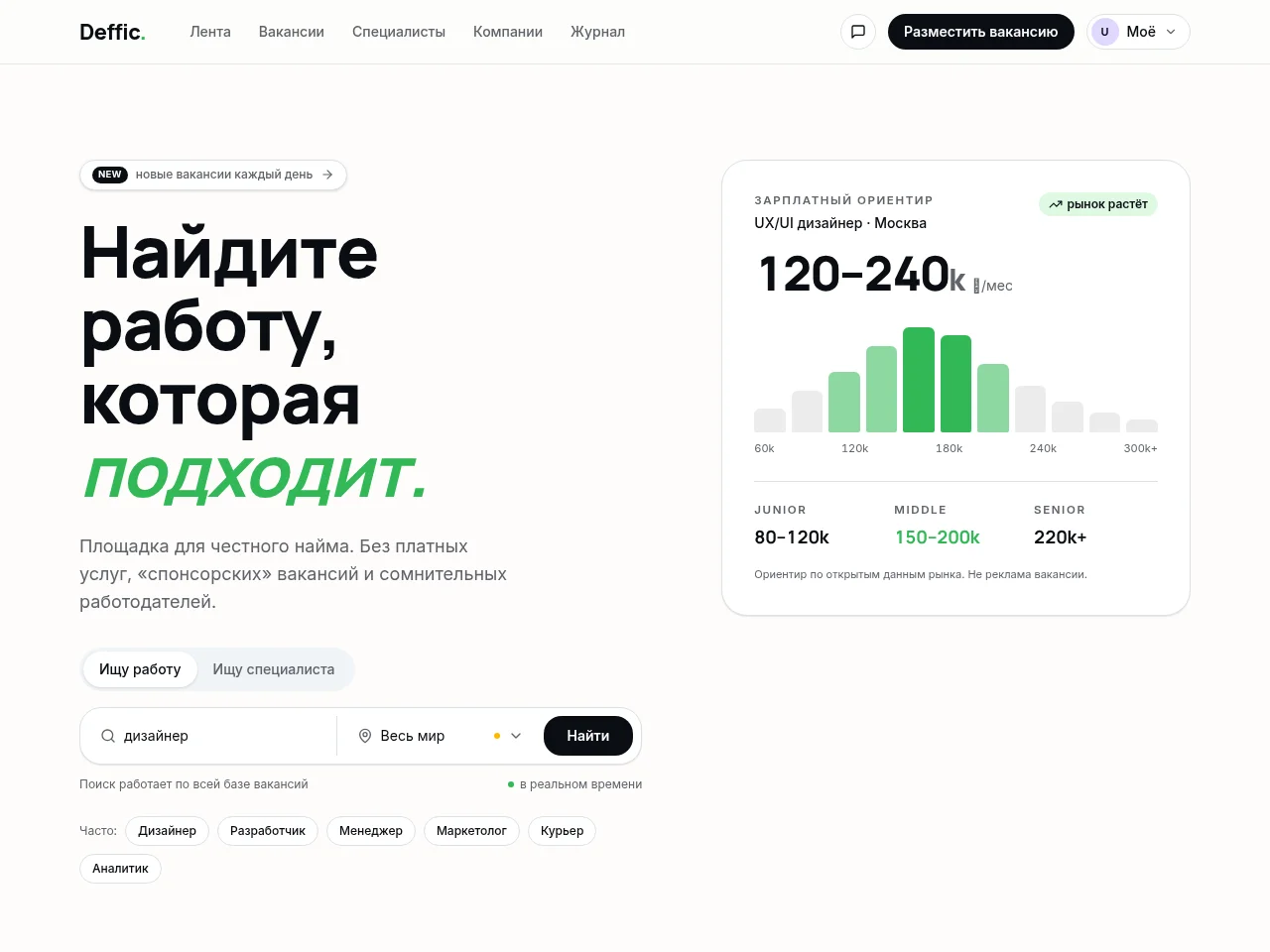Open the Журнал section
This screenshot has width=1270, height=952.
[x=597, y=32]
